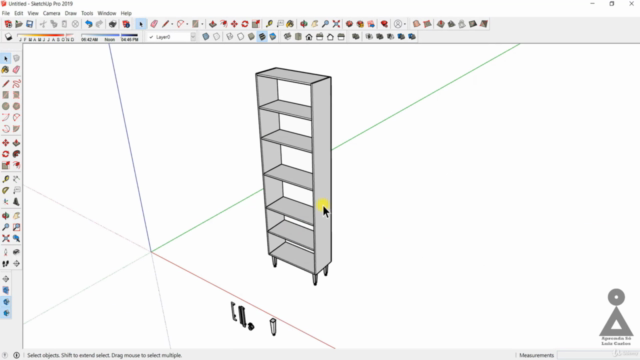The image size is (640, 360).
Task: Enable Monochrome face style
Action: click(273, 37)
